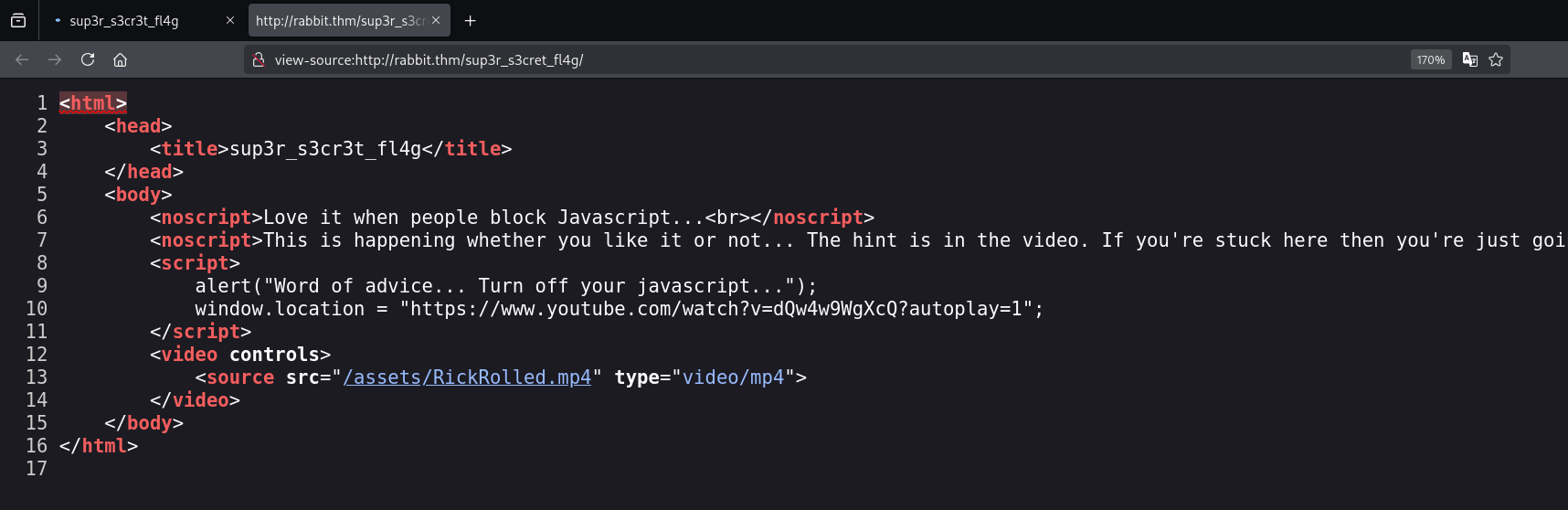Bookmark this page with the star
Screen dimensions: 1568x510
click(x=1496, y=59)
